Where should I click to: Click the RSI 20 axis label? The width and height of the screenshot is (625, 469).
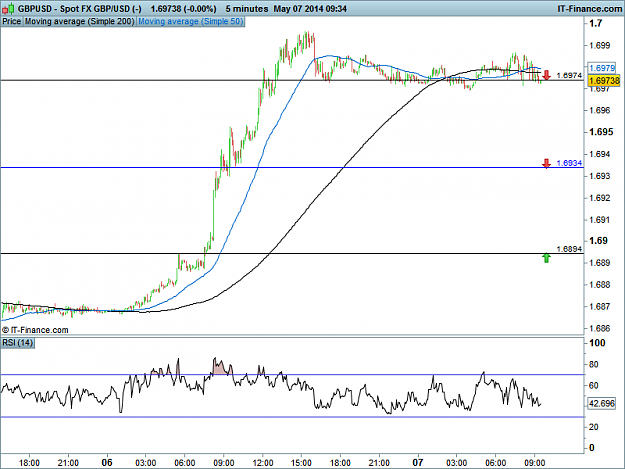[x=594, y=427]
